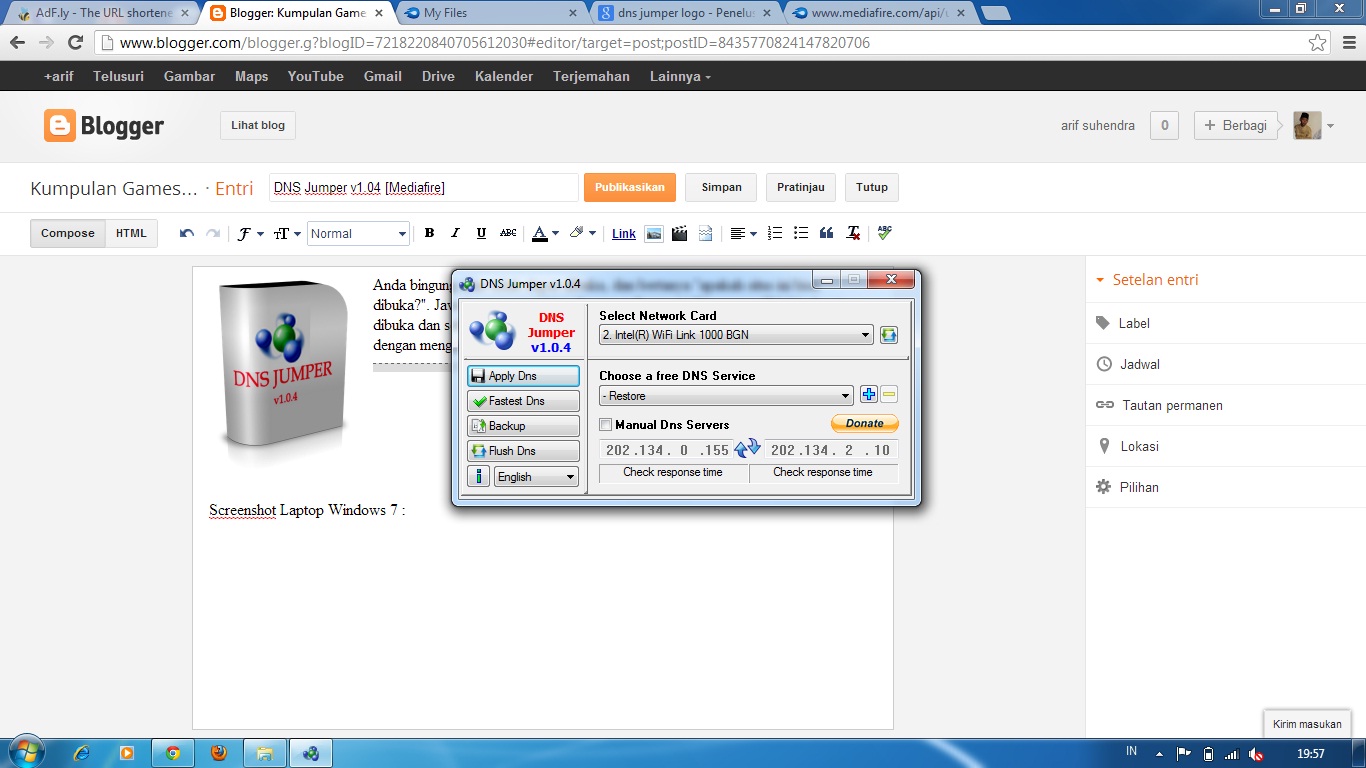Screen dimensions: 1366x768
Task: Remove DNS service with minus icon
Action: [x=889, y=395]
